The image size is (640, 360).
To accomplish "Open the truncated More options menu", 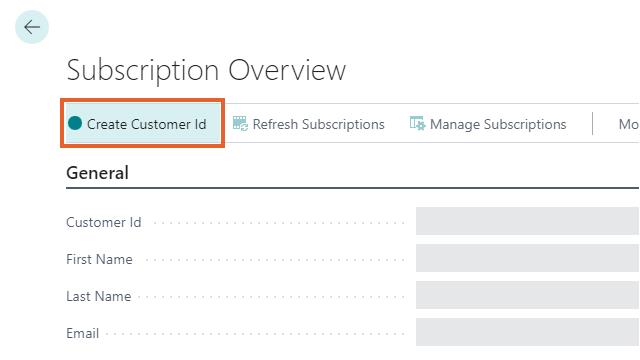I will click(629, 124).
